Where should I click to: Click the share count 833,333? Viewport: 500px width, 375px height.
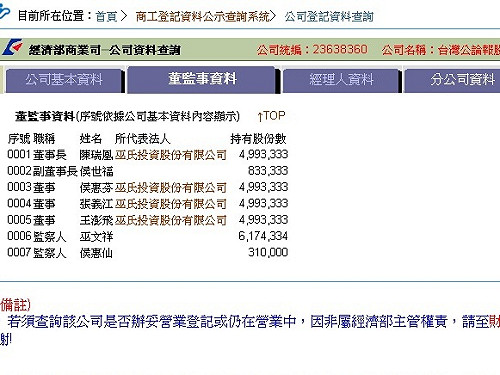pyautogui.click(x=268, y=171)
